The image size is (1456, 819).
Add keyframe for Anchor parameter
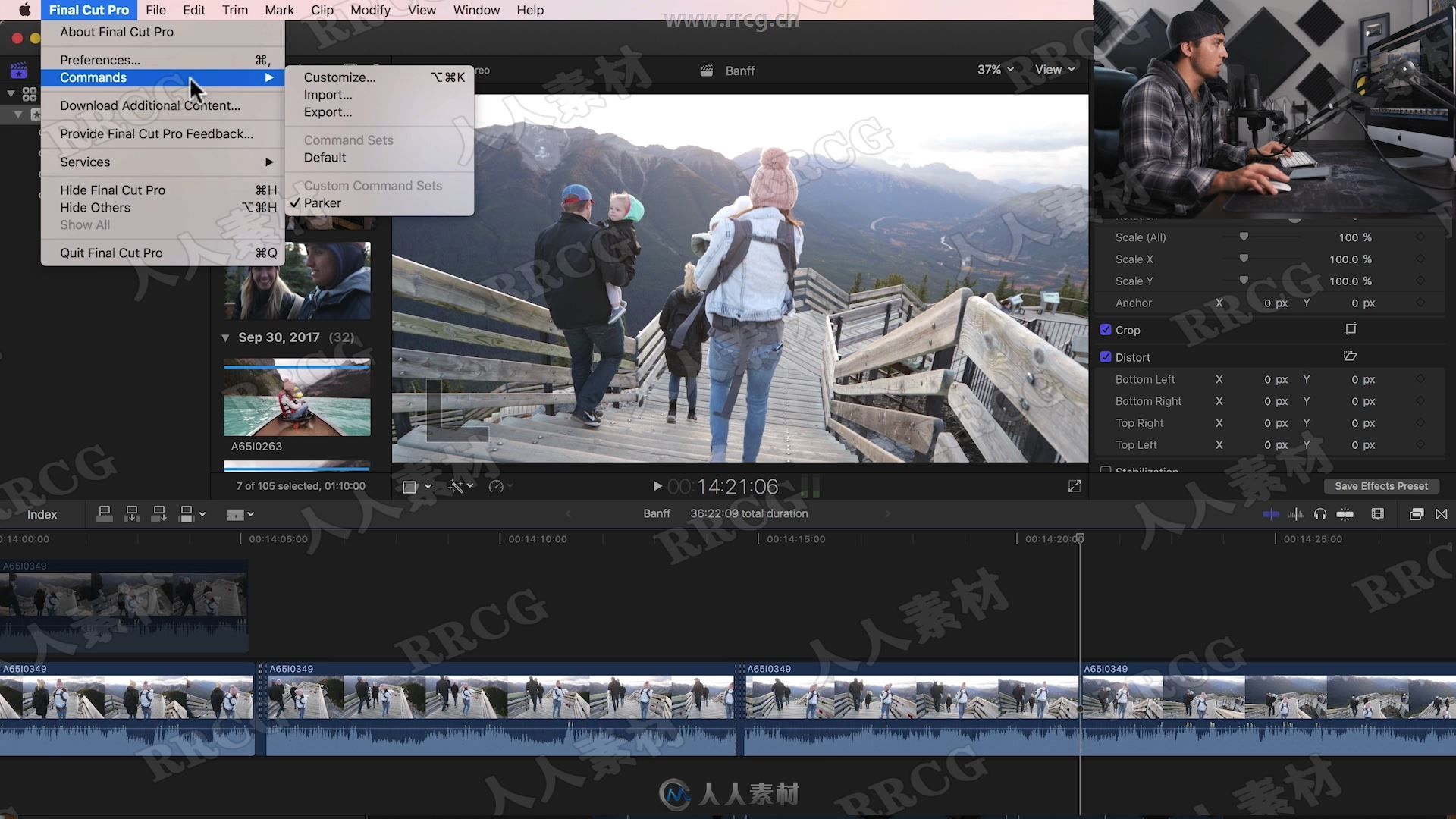click(x=1420, y=303)
